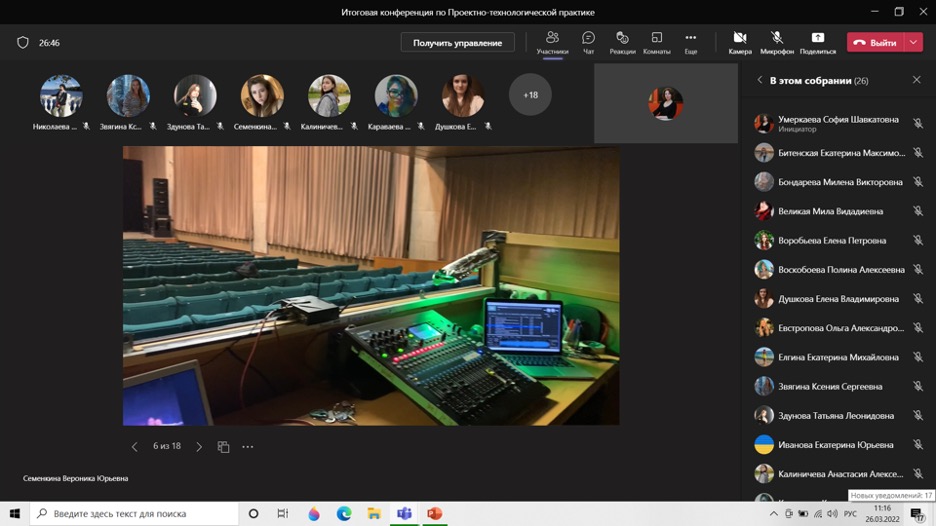
Task: Go to the next slide
Action: point(199,447)
